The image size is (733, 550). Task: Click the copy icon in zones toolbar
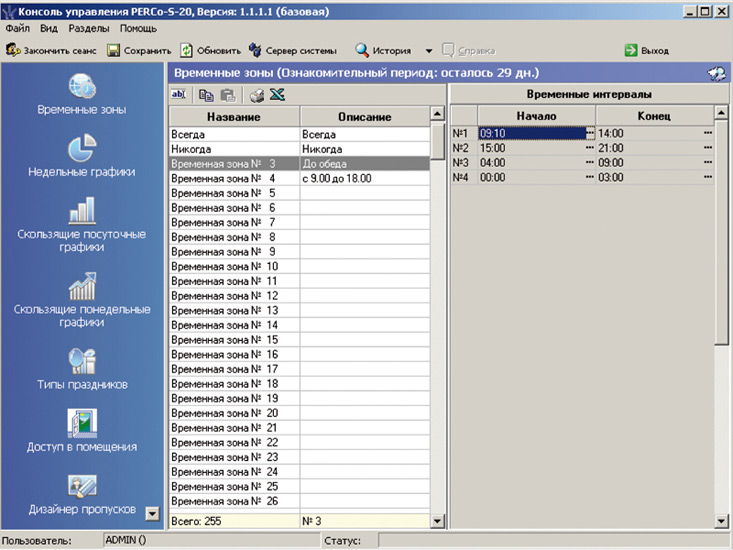206,95
